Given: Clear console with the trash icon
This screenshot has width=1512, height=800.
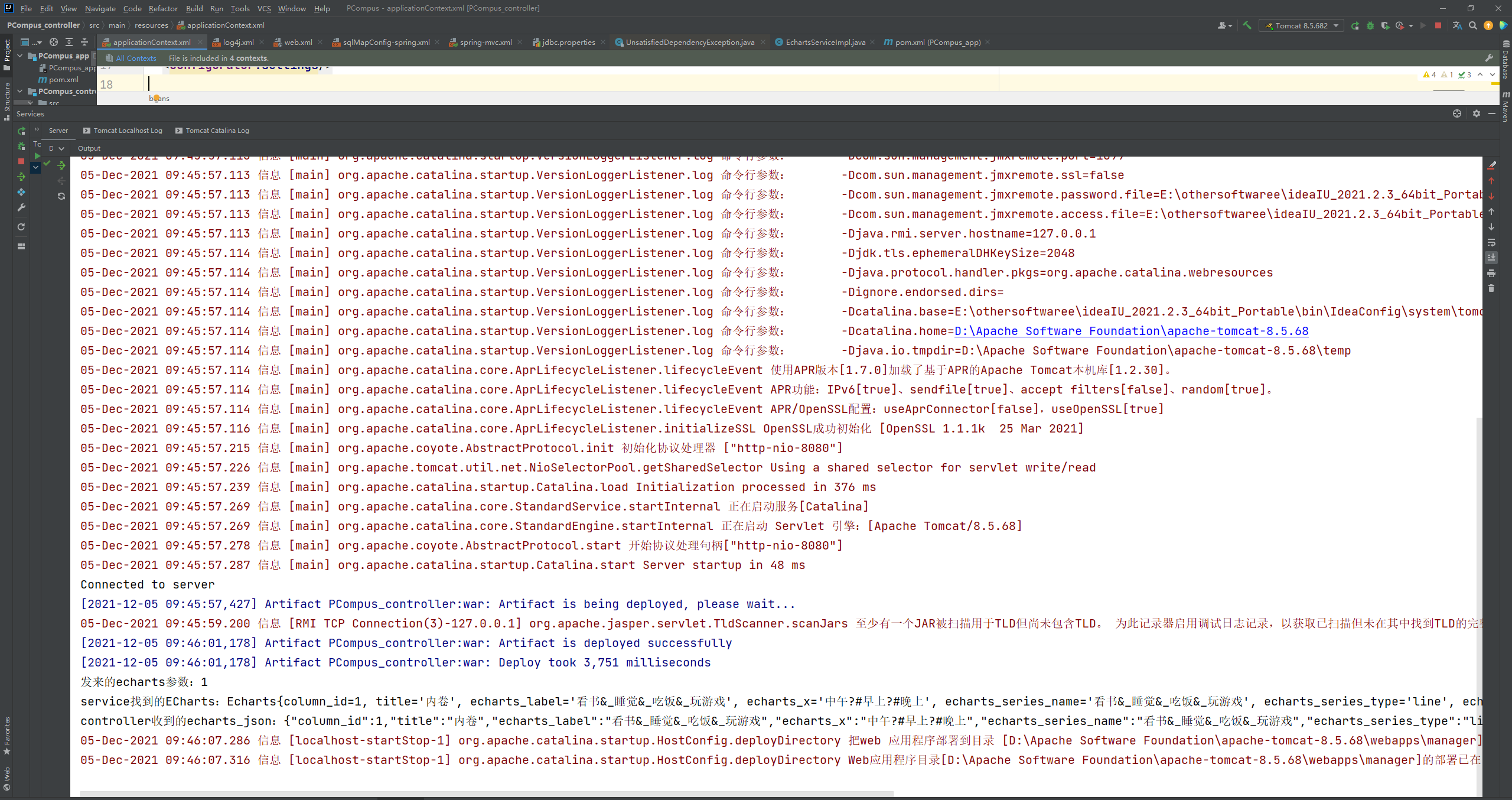Looking at the screenshot, I should pyautogui.click(x=1491, y=288).
